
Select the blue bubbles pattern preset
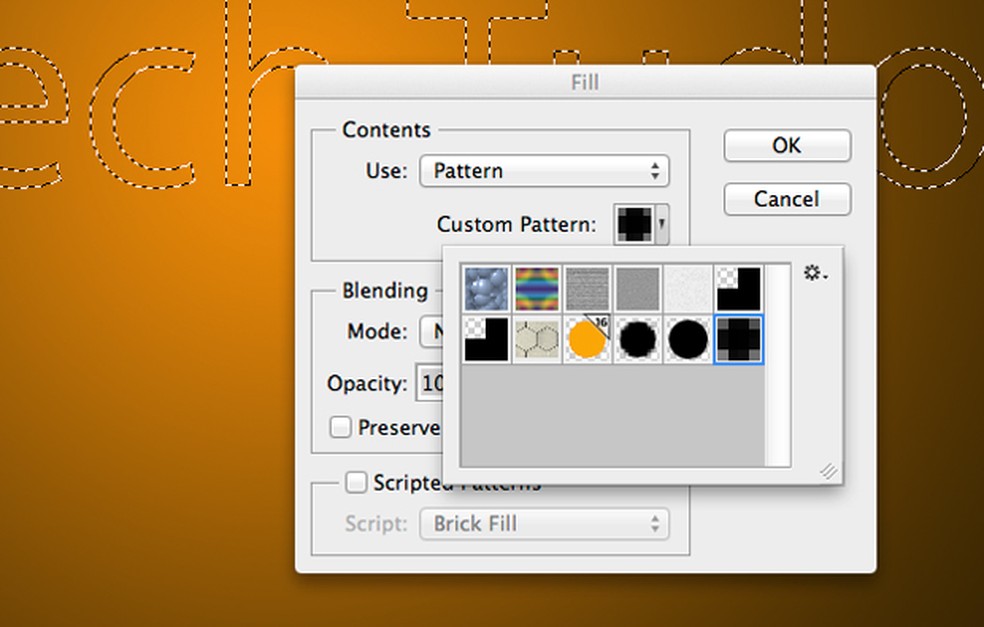tap(484, 289)
